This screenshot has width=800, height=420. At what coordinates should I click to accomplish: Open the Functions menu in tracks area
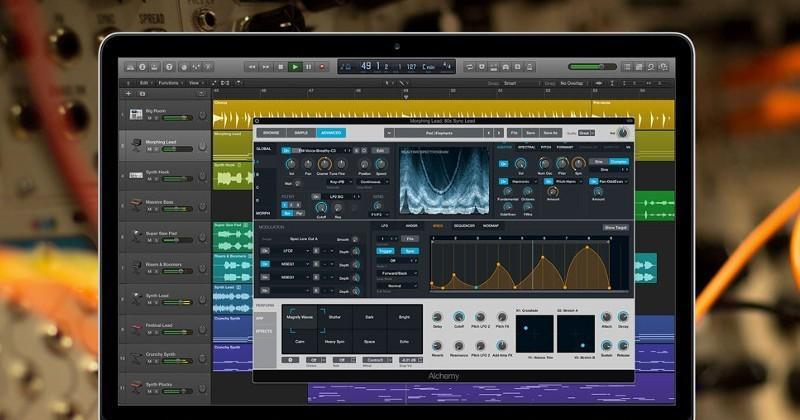(169, 83)
